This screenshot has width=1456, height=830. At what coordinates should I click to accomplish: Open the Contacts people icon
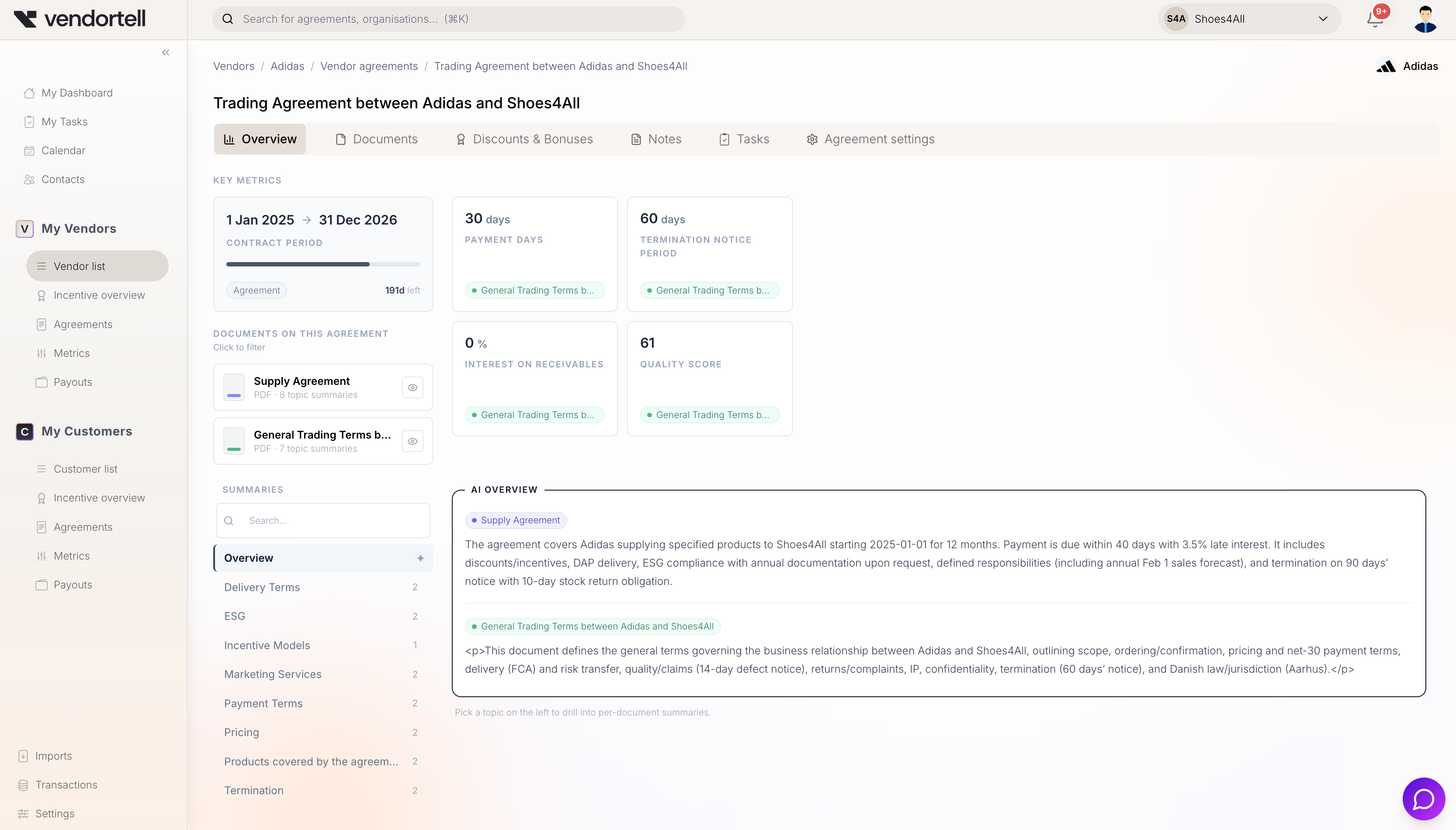click(x=29, y=180)
